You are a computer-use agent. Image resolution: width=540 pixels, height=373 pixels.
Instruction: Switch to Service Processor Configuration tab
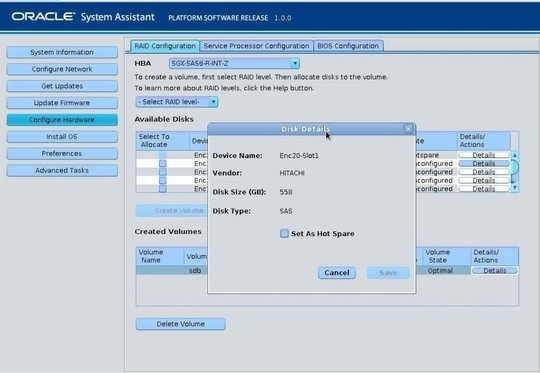click(x=256, y=46)
